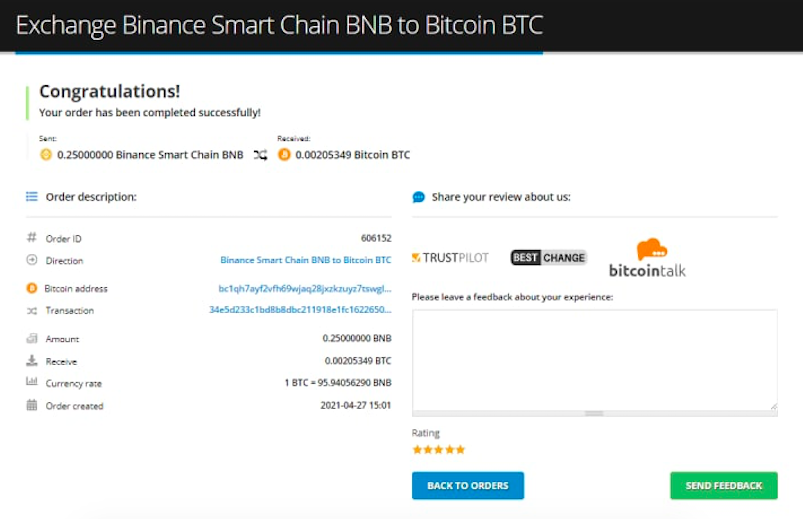Open the transaction hash link starting with 34e5d233

click(300, 309)
